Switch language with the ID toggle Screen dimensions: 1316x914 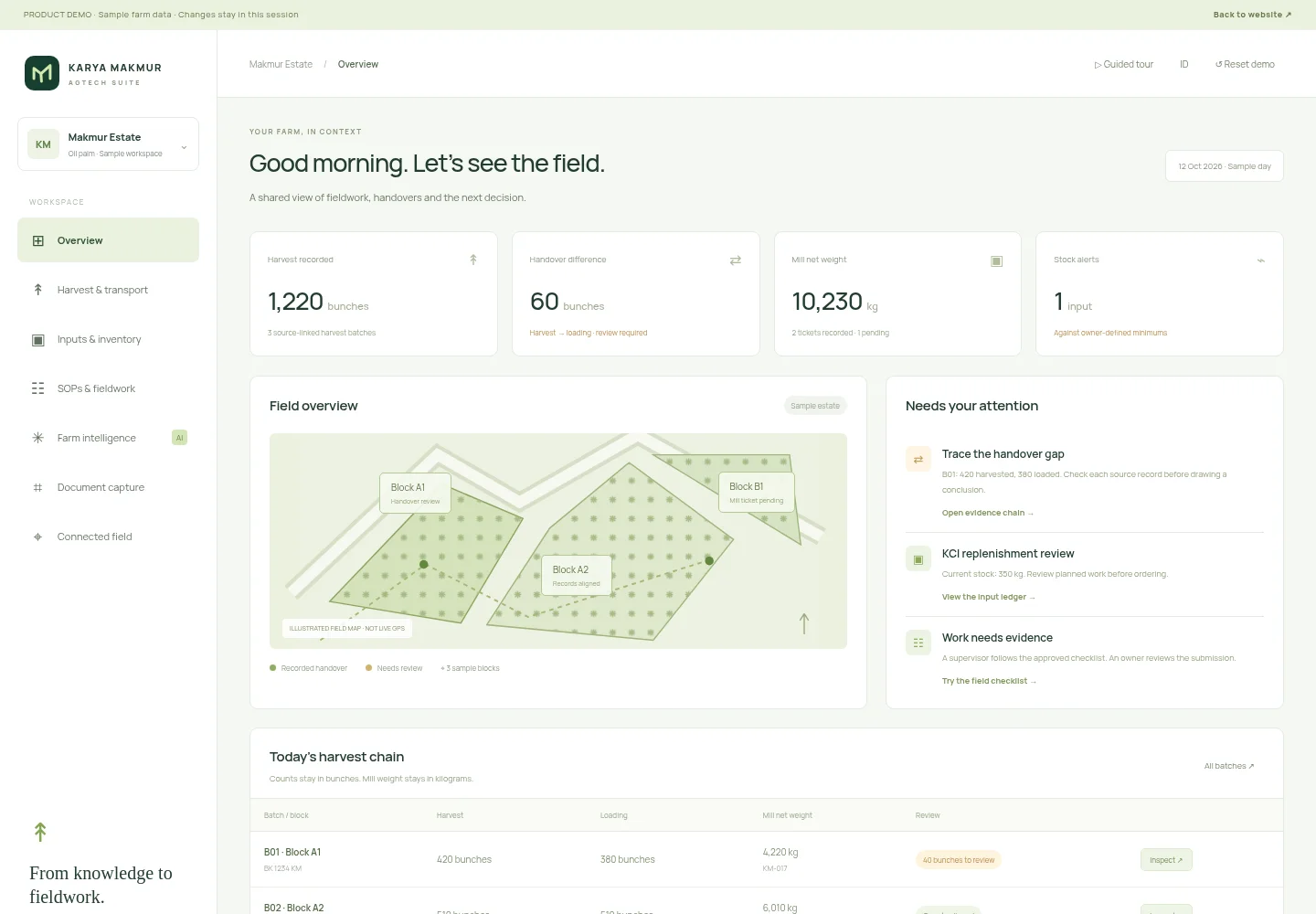[x=1183, y=64]
